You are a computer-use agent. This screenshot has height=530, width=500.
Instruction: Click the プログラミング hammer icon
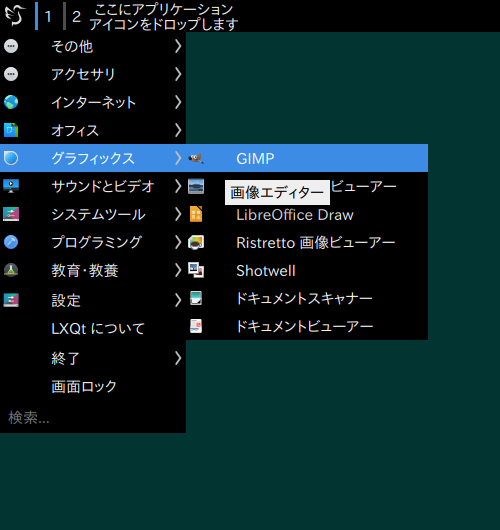tap(11, 242)
